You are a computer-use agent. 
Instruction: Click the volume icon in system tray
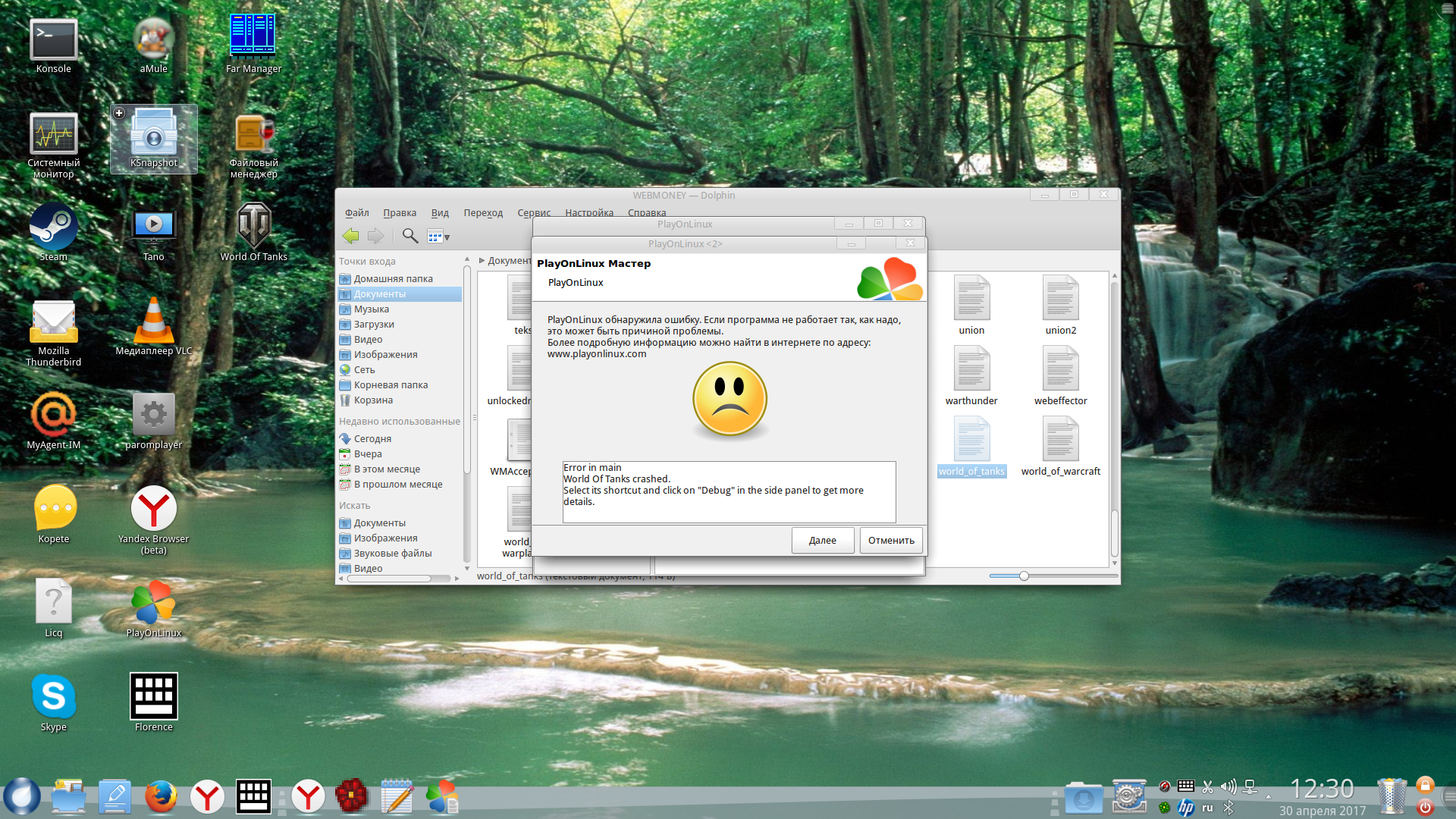point(1228,787)
